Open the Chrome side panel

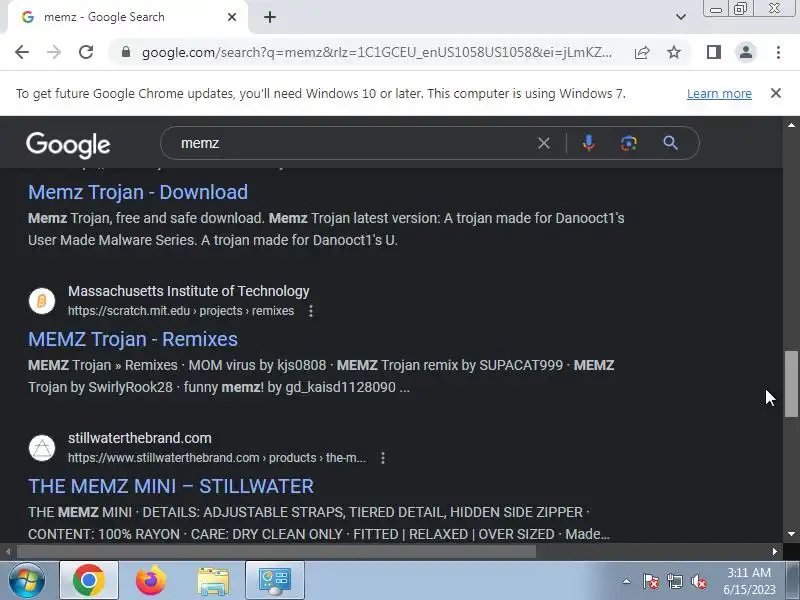click(x=714, y=52)
